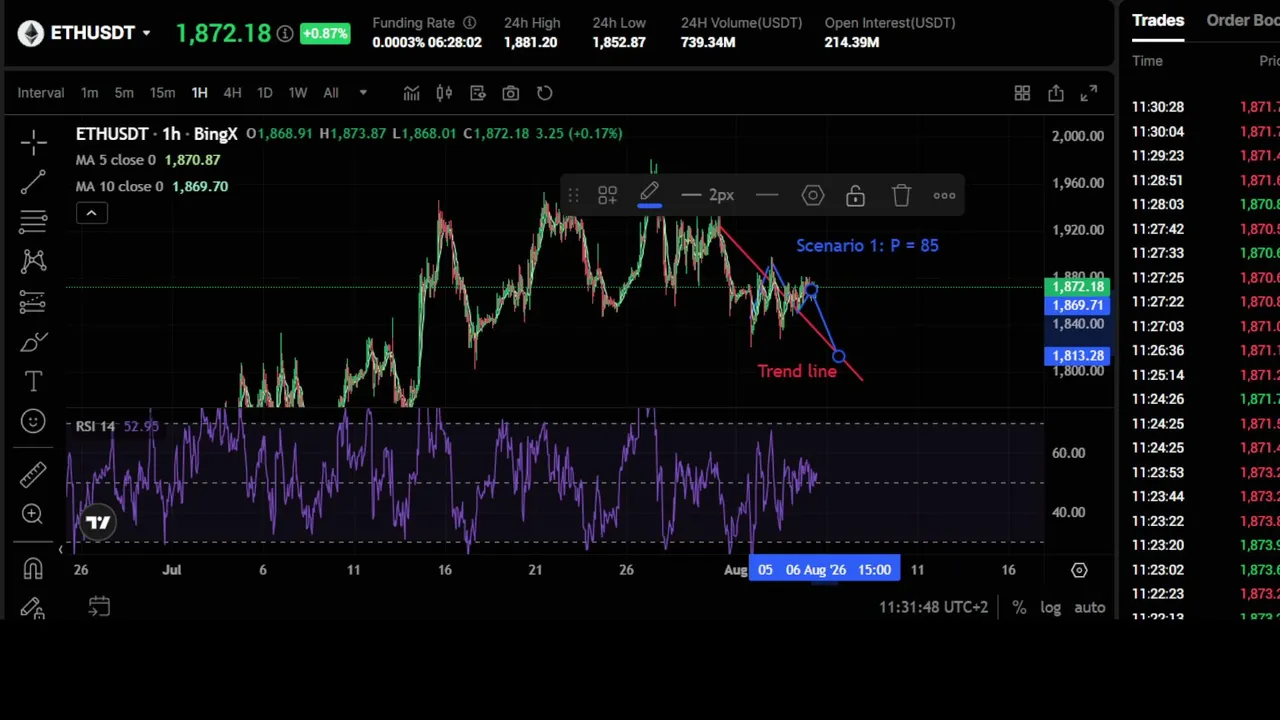Open the time axis settings gear
This screenshot has height=720, width=1280.
pos(1079,570)
